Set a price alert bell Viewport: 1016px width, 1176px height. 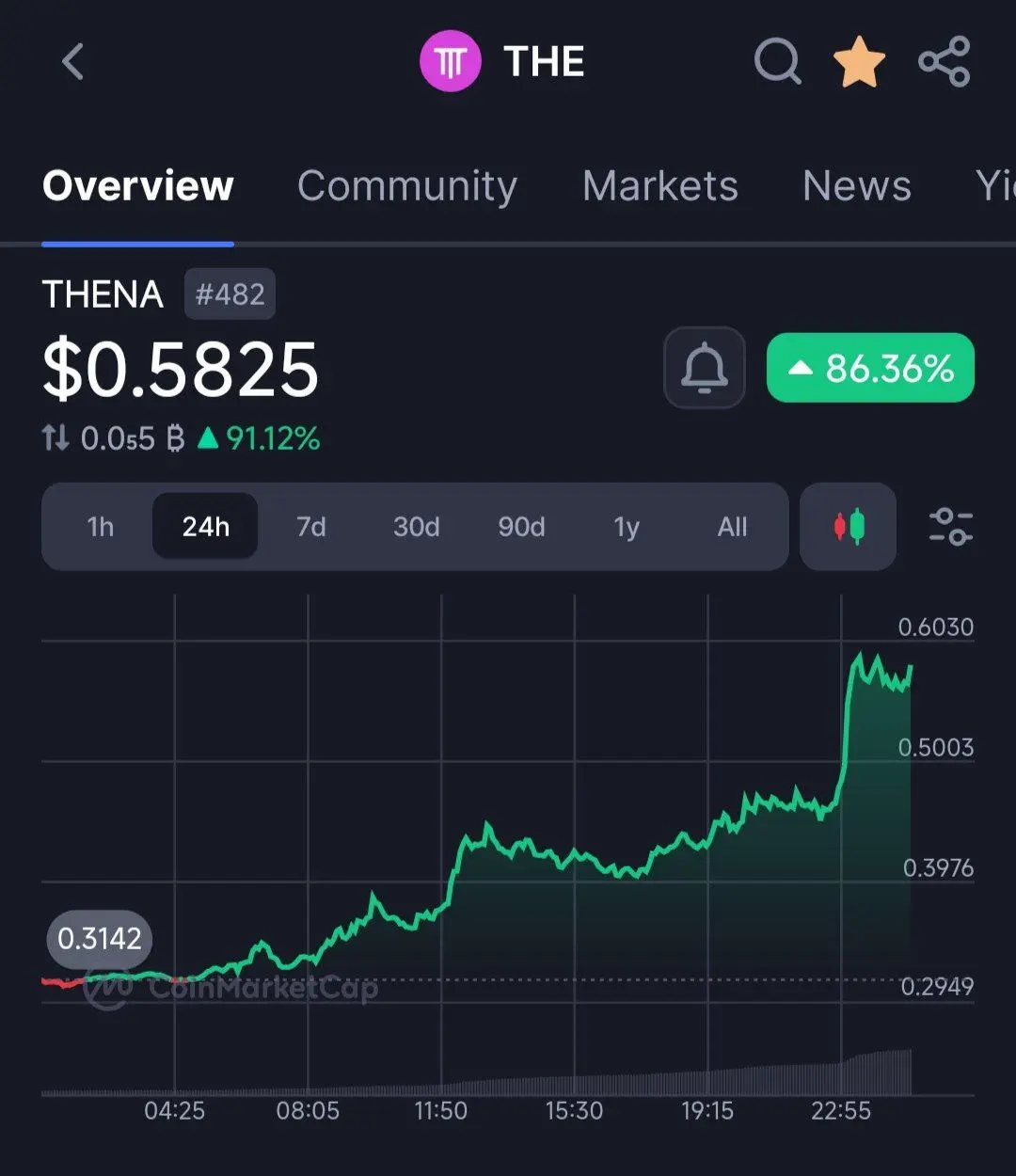[x=705, y=368]
